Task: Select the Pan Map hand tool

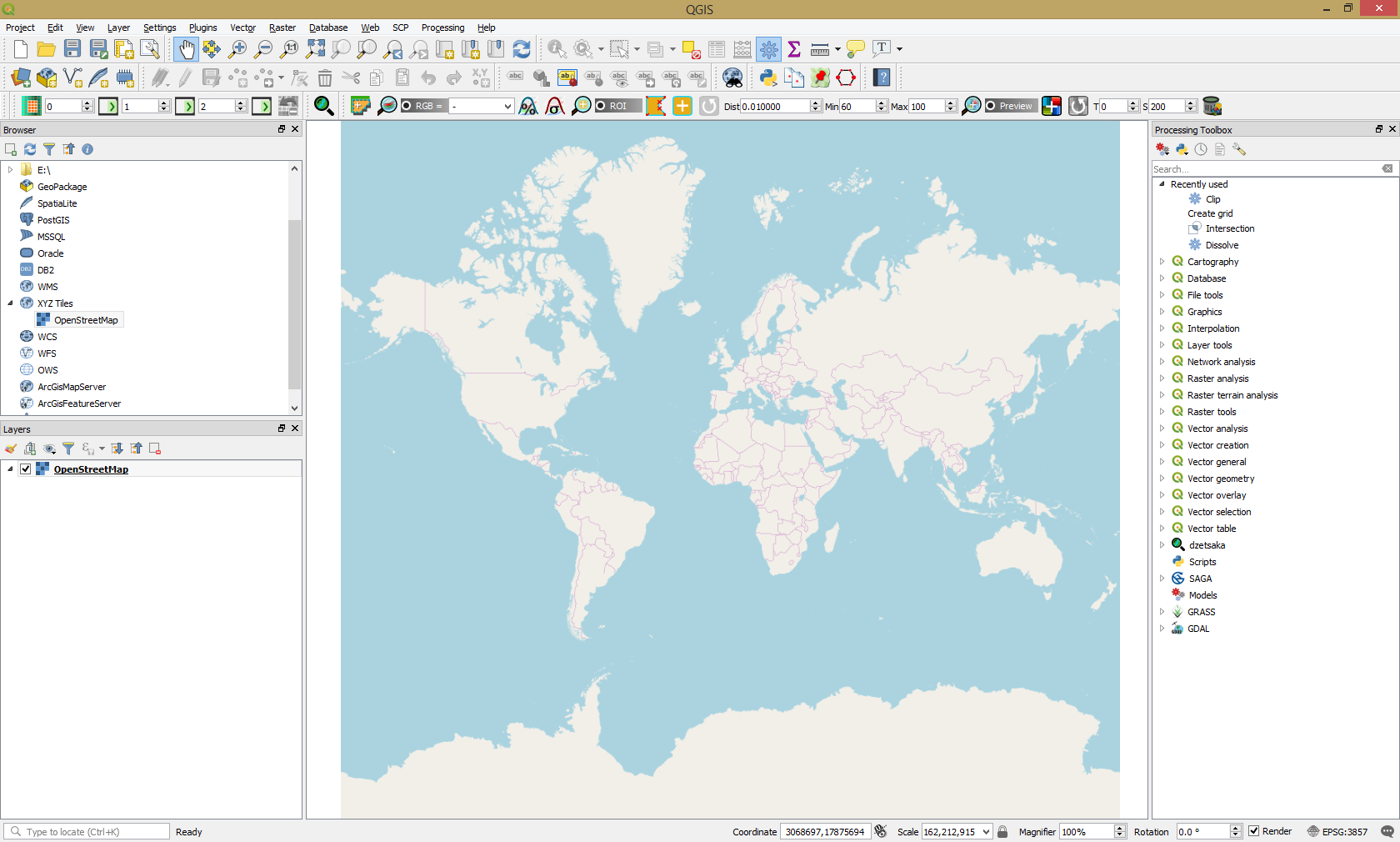Action: (x=186, y=49)
